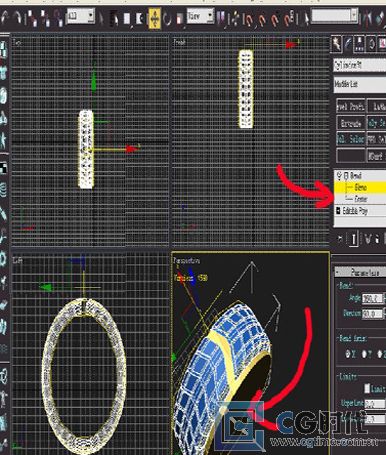Image resolution: width=386 pixels, height=455 pixels.
Task: Click the modifier button right of Vol. Select
Action: pyautogui.click(x=377, y=139)
